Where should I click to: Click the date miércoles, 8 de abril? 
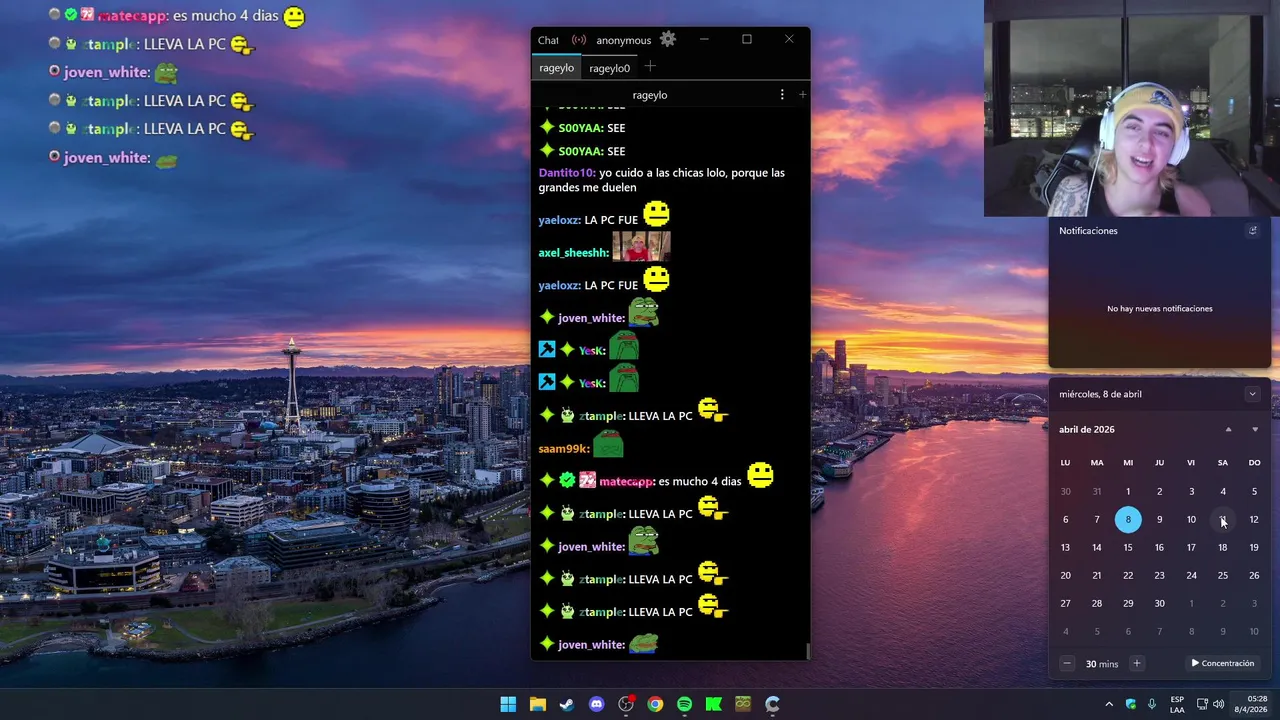(1100, 394)
